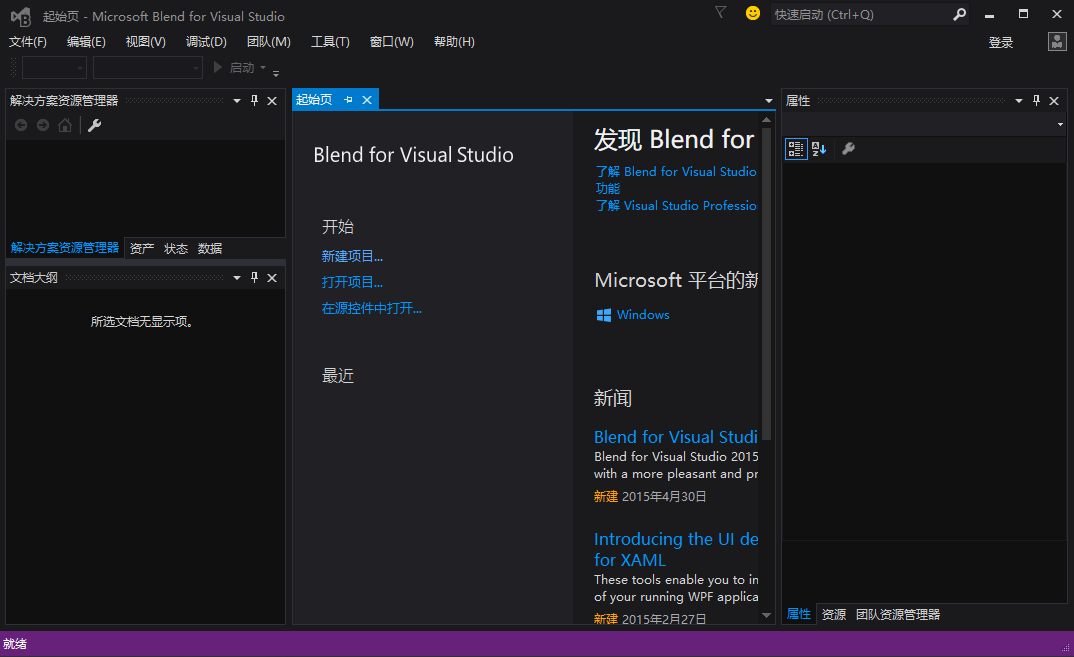1074x657 pixels.
Task: Open the 视图(V) menu
Action: coord(145,42)
